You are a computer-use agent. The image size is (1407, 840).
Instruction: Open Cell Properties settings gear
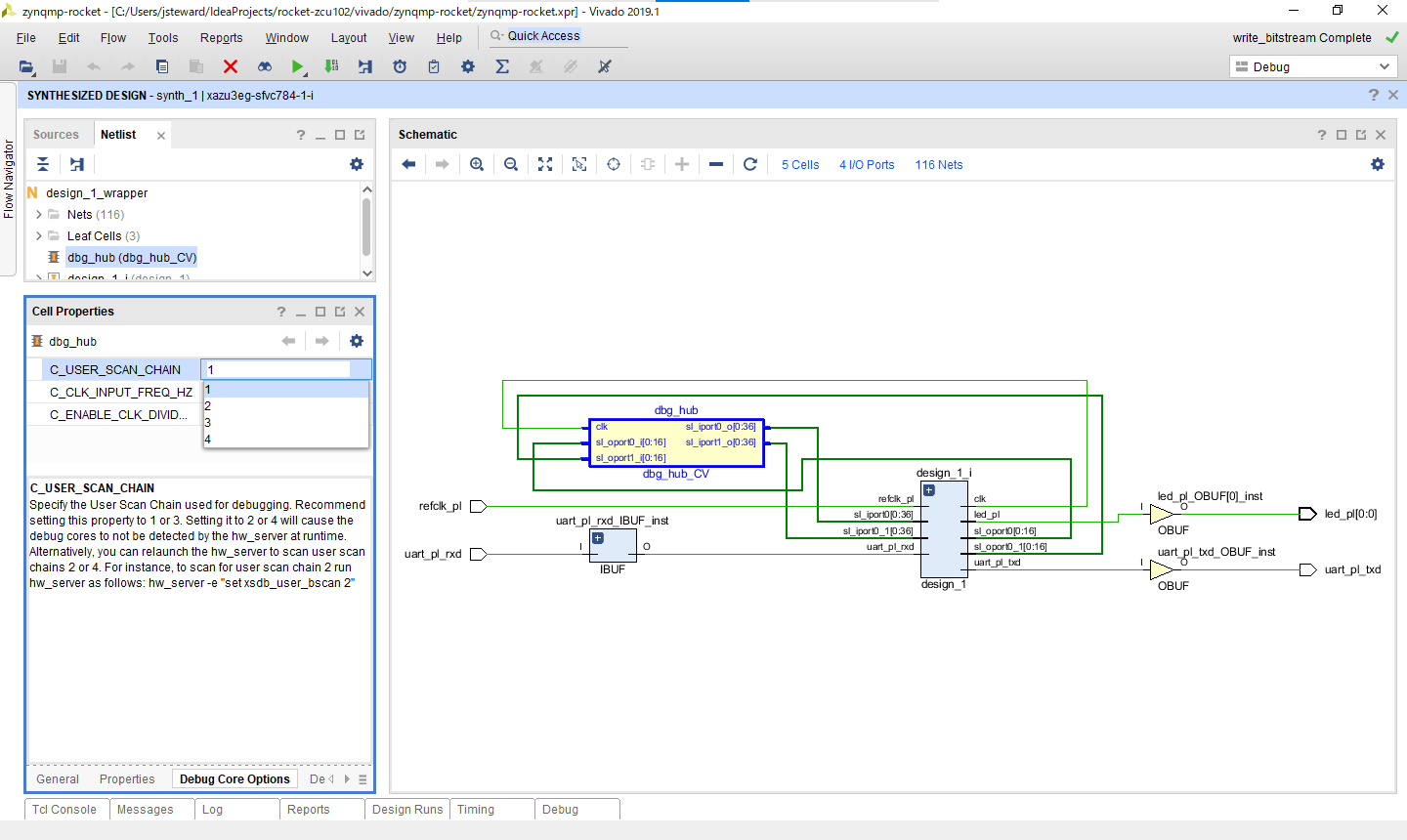point(357,341)
